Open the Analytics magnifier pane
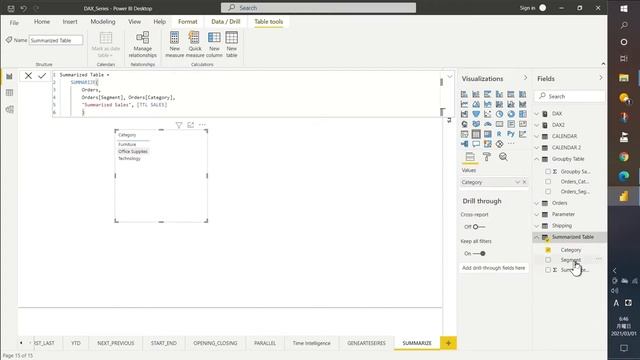640x360 pixels. 503,157
